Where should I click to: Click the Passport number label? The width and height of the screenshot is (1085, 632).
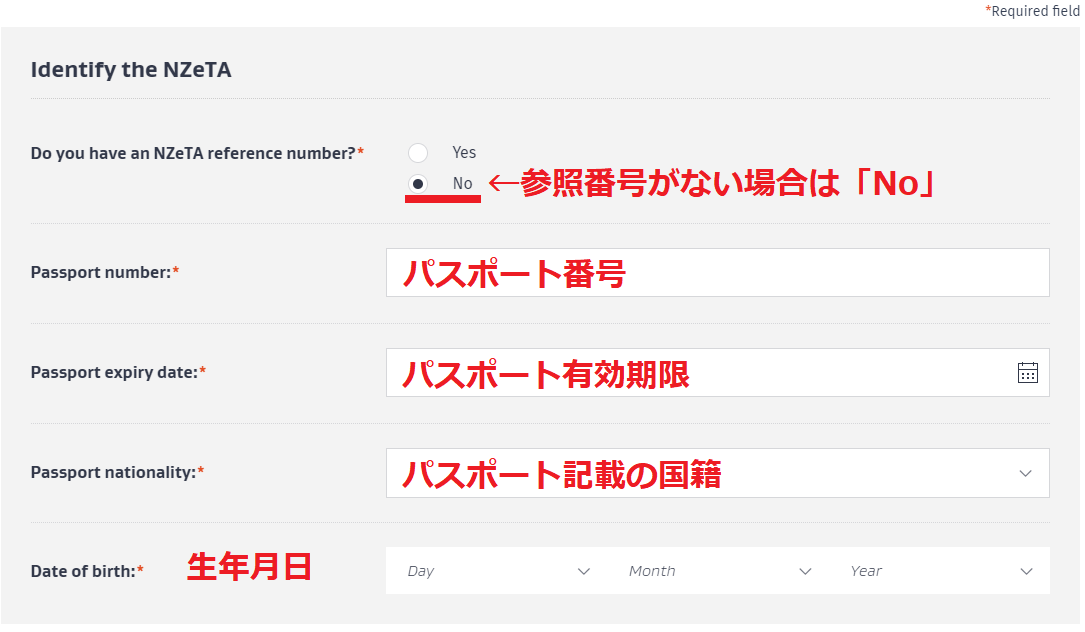pyautogui.click(x=104, y=273)
